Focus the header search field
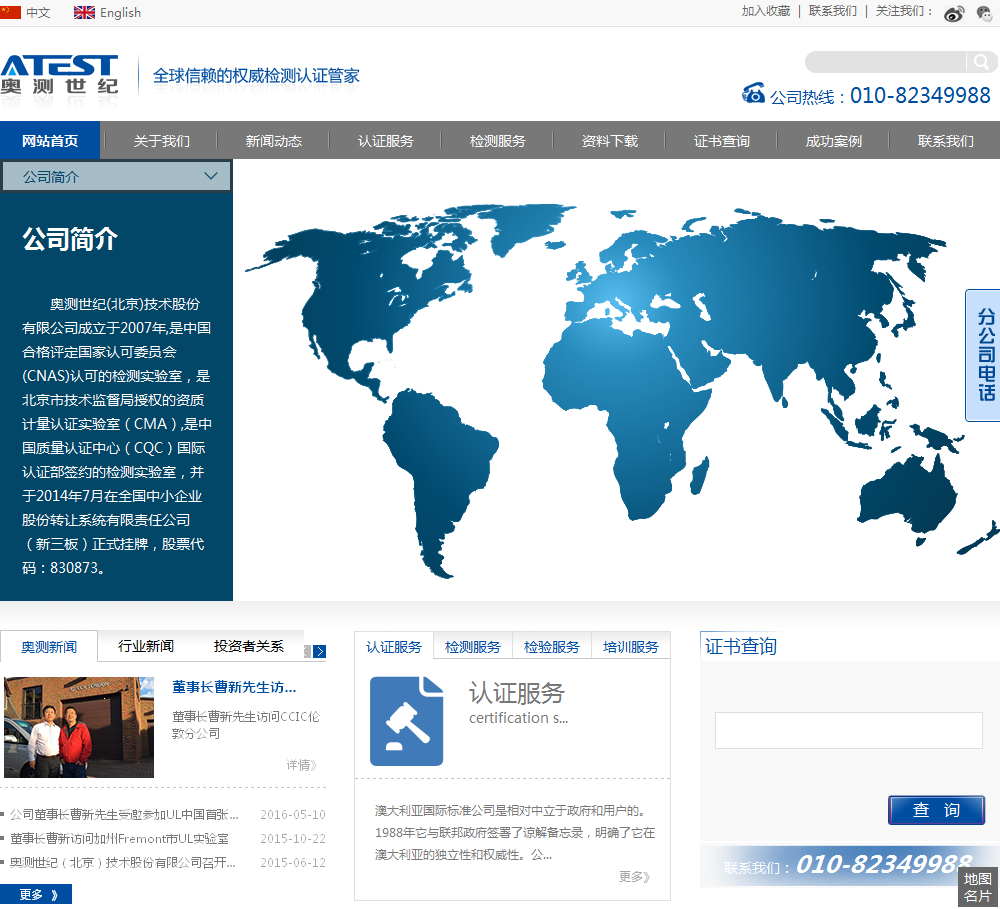1000x909 pixels. coord(885,62)
